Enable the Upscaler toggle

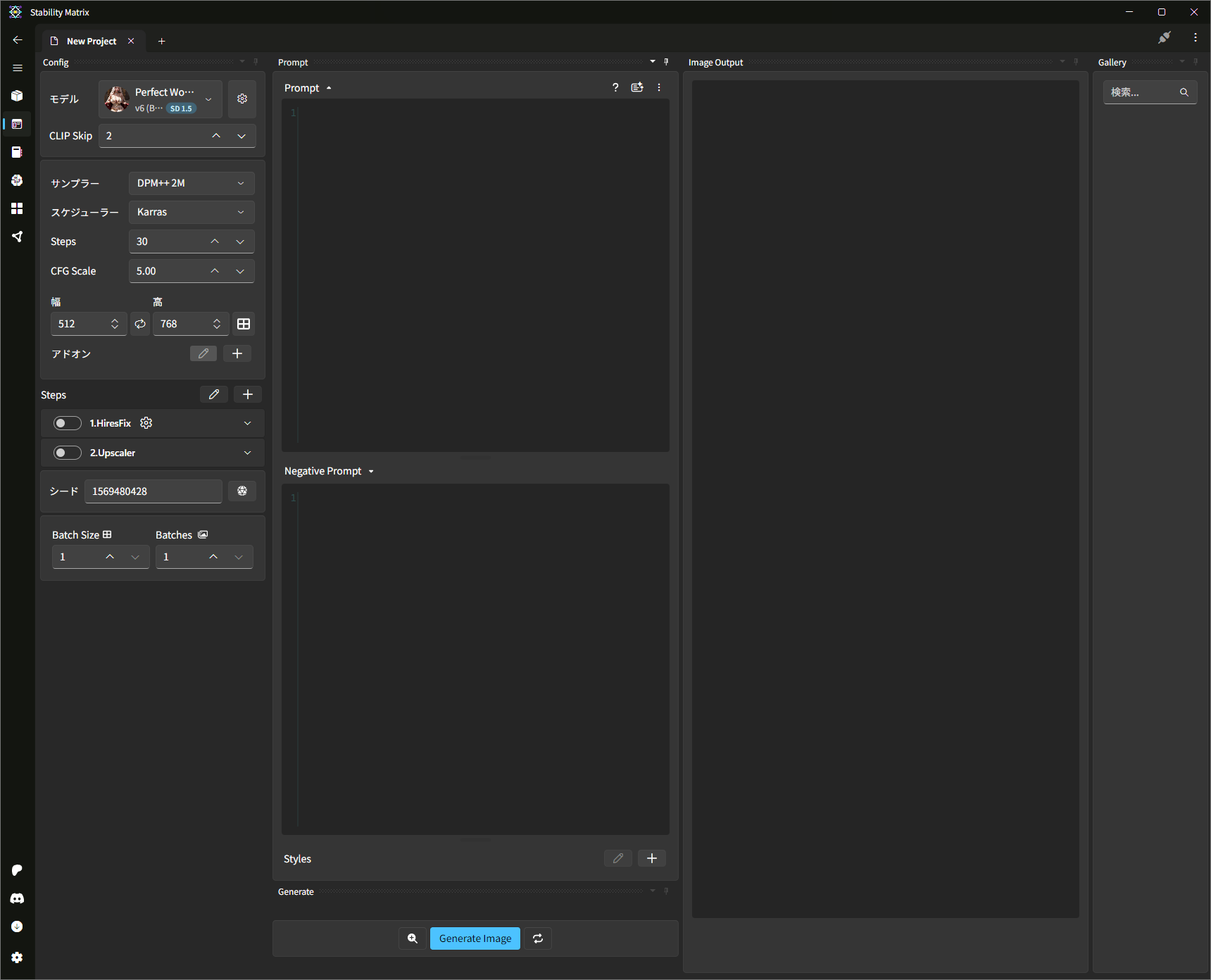(x=68, y=453)
